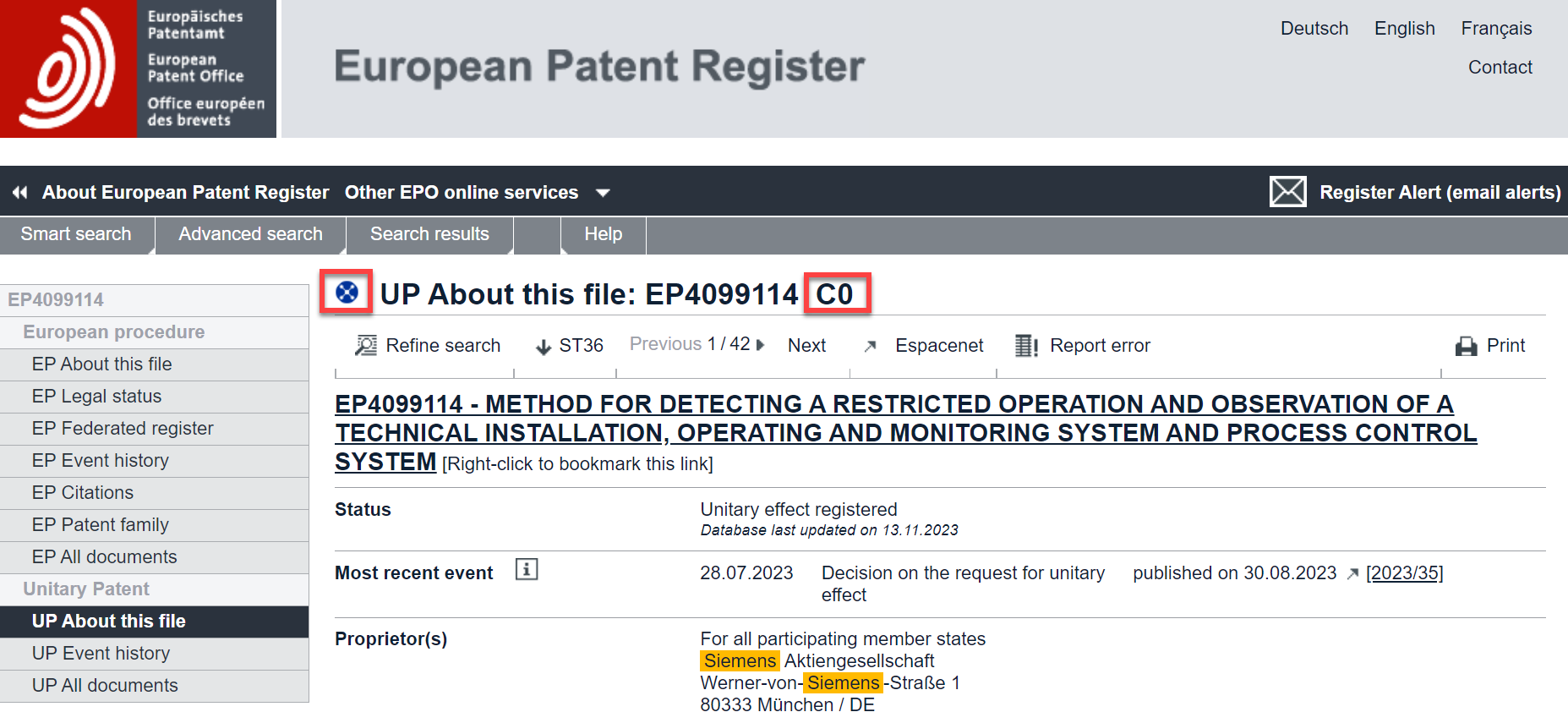This screenshot has width=1568, height=723.
Task: Go to the Next search result
Action: click(x=806, y=345)
